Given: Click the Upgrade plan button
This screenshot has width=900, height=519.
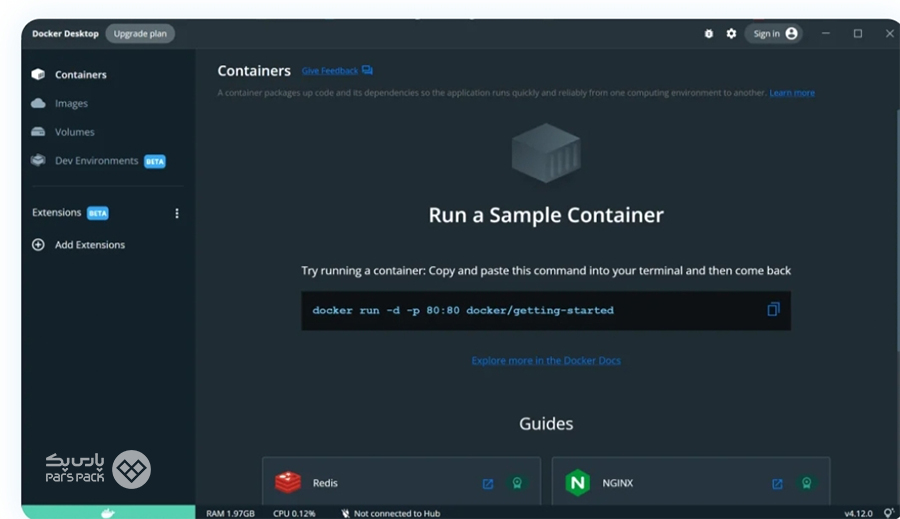Looking at the screenshot, I should (140, 34).
